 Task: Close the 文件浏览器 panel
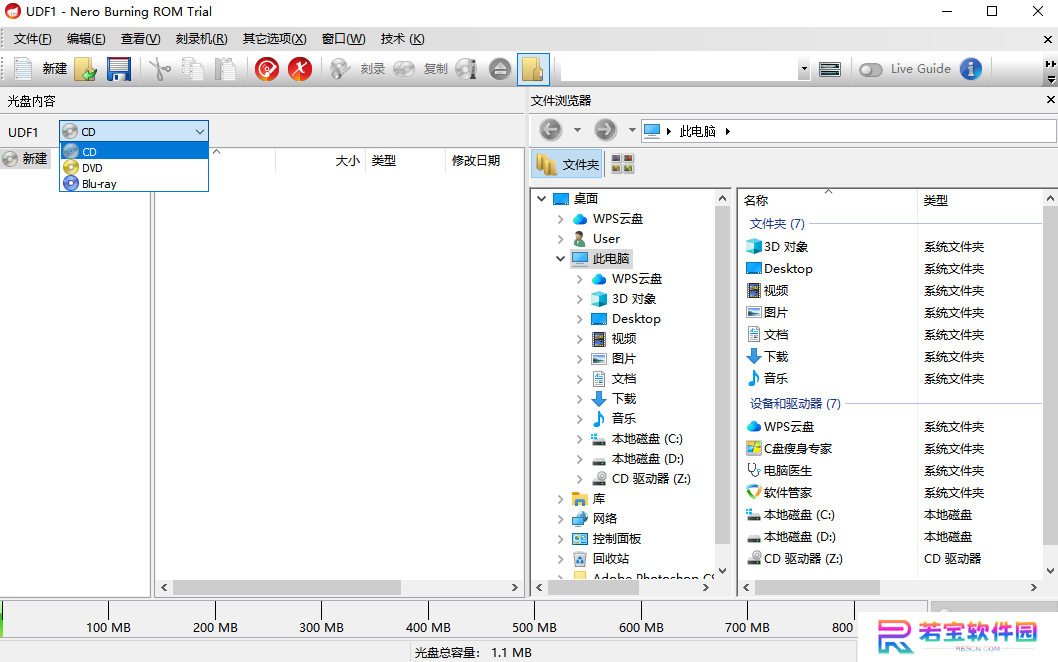[x=1050, y=100]
